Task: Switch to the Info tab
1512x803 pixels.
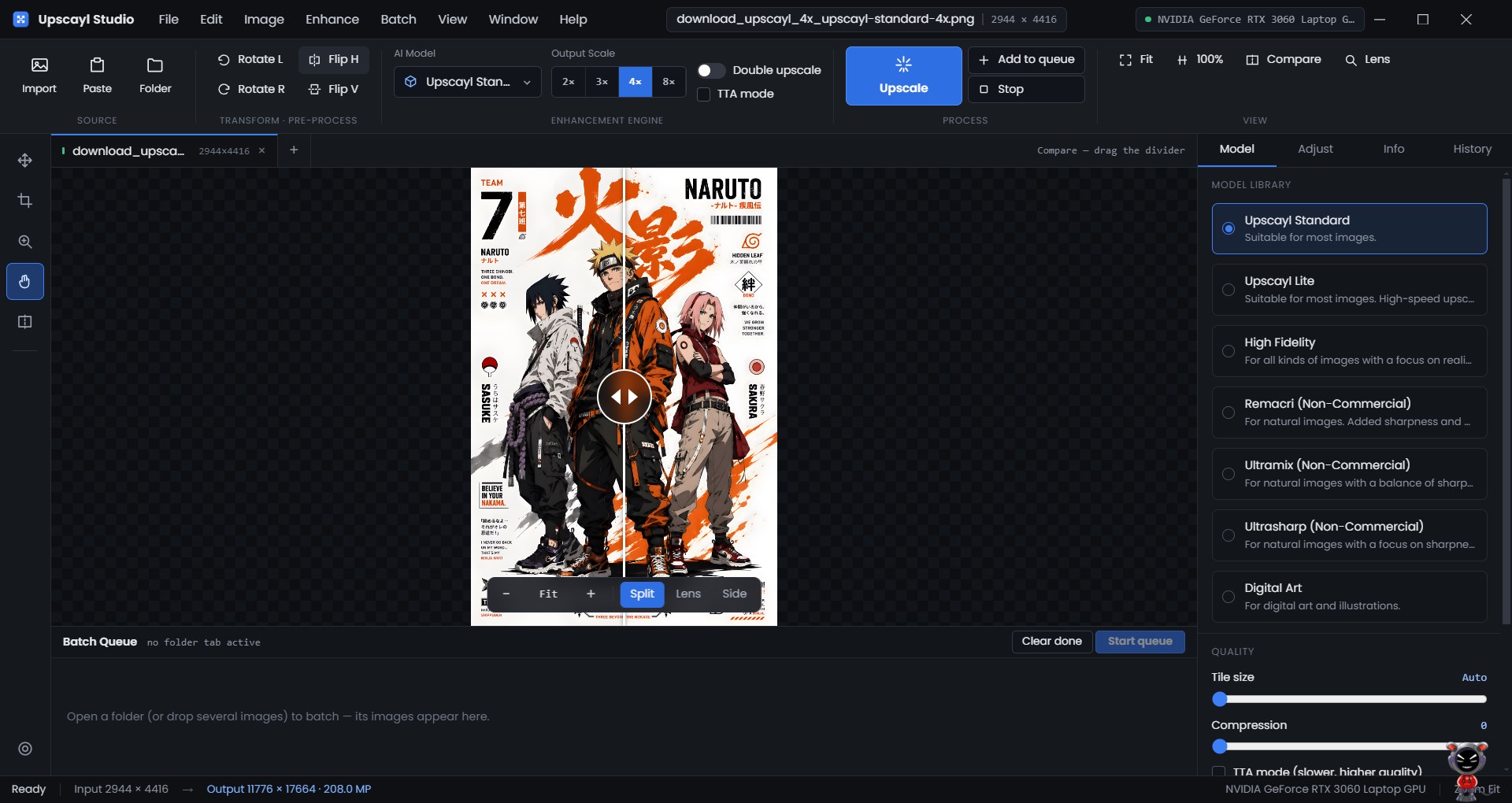Action: 1393,149
